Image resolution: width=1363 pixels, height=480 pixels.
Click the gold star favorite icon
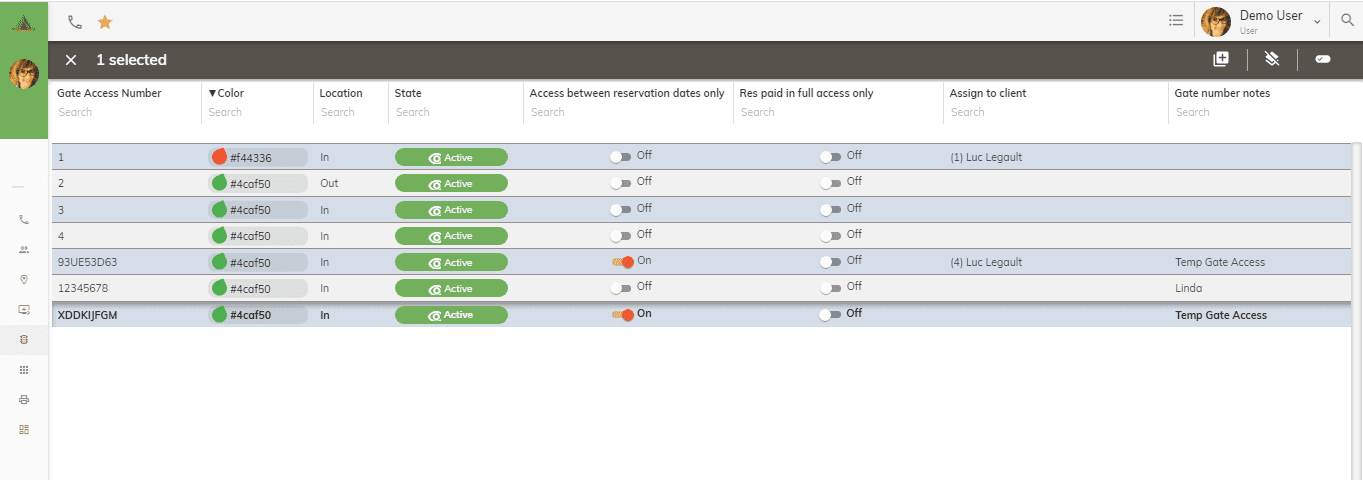pyautogui.click(x=105, y=21)
